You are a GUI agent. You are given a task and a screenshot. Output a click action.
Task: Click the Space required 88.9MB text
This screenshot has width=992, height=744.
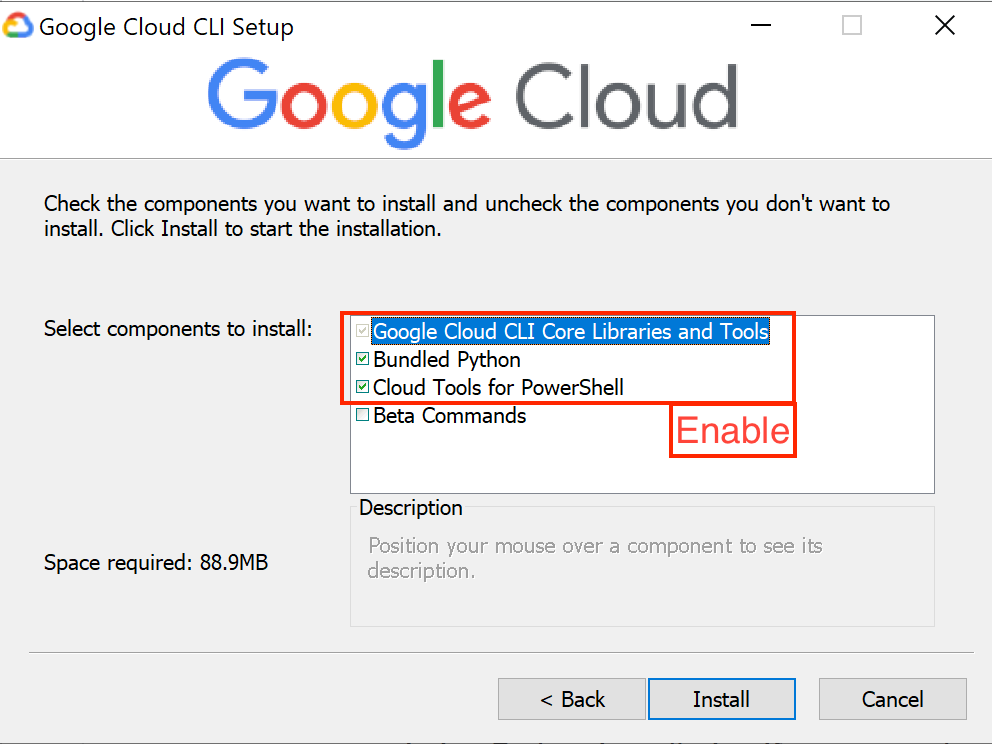156,563
